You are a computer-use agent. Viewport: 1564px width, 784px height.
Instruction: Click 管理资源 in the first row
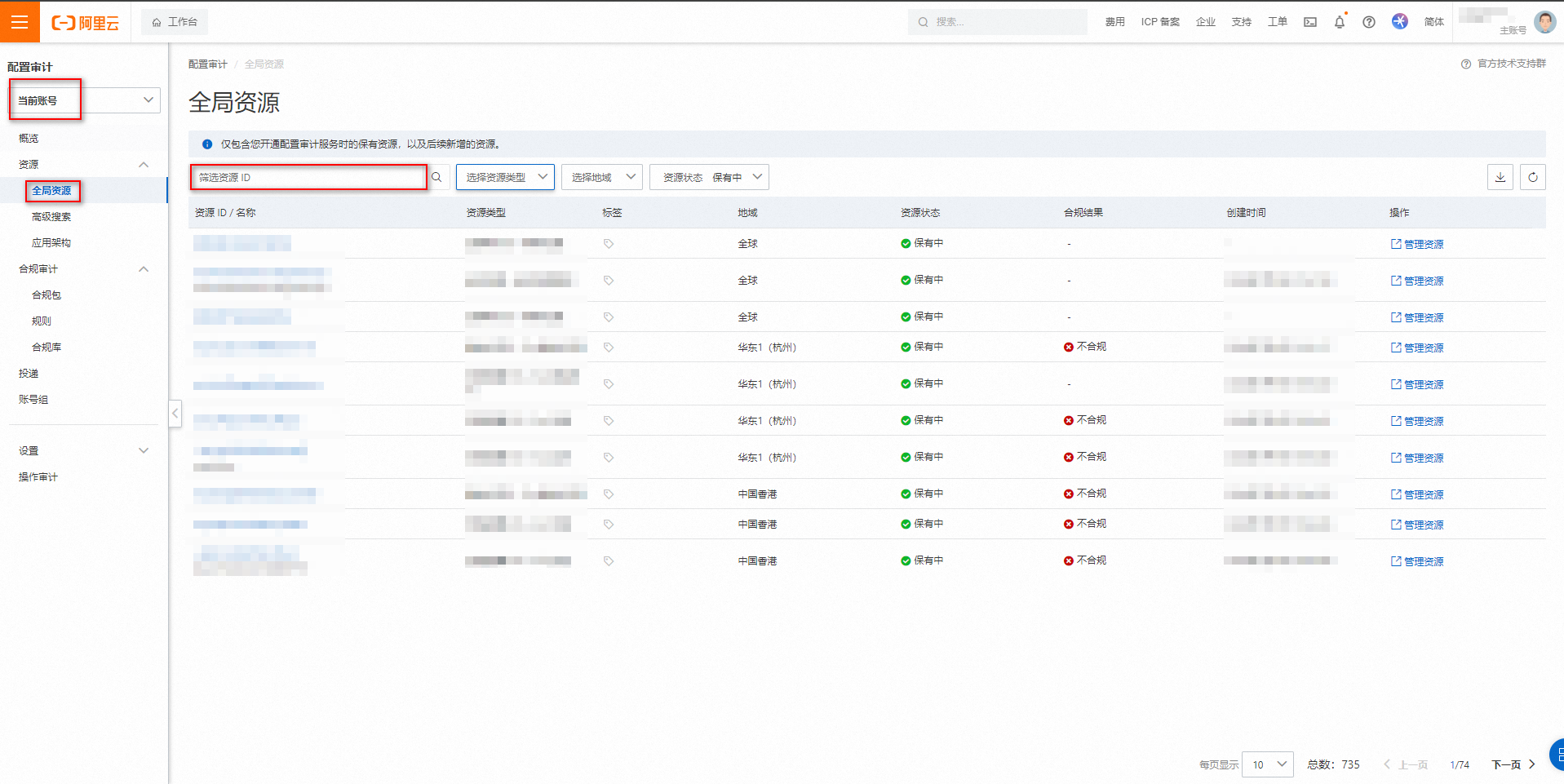1417,244
